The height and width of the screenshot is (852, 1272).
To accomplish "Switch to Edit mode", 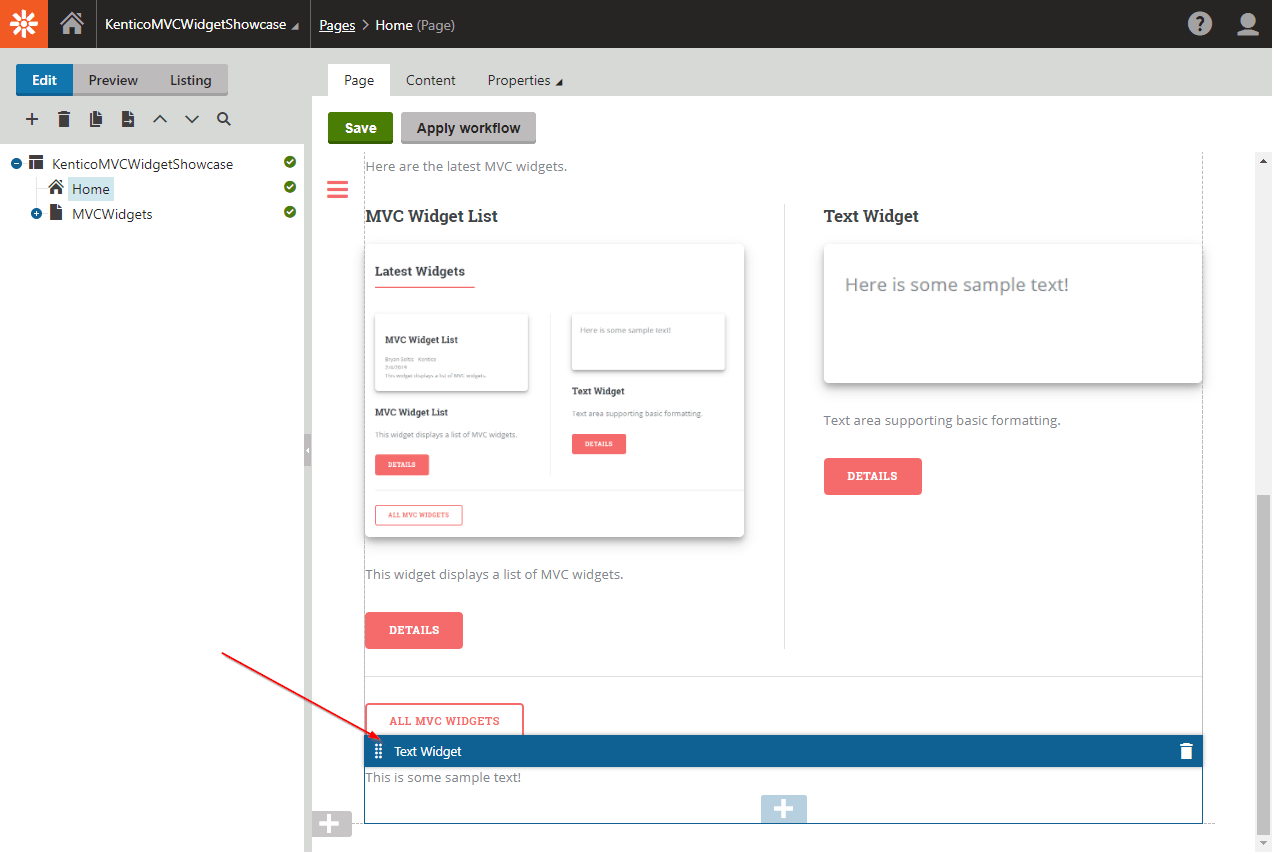I will (x=44, y=80).
